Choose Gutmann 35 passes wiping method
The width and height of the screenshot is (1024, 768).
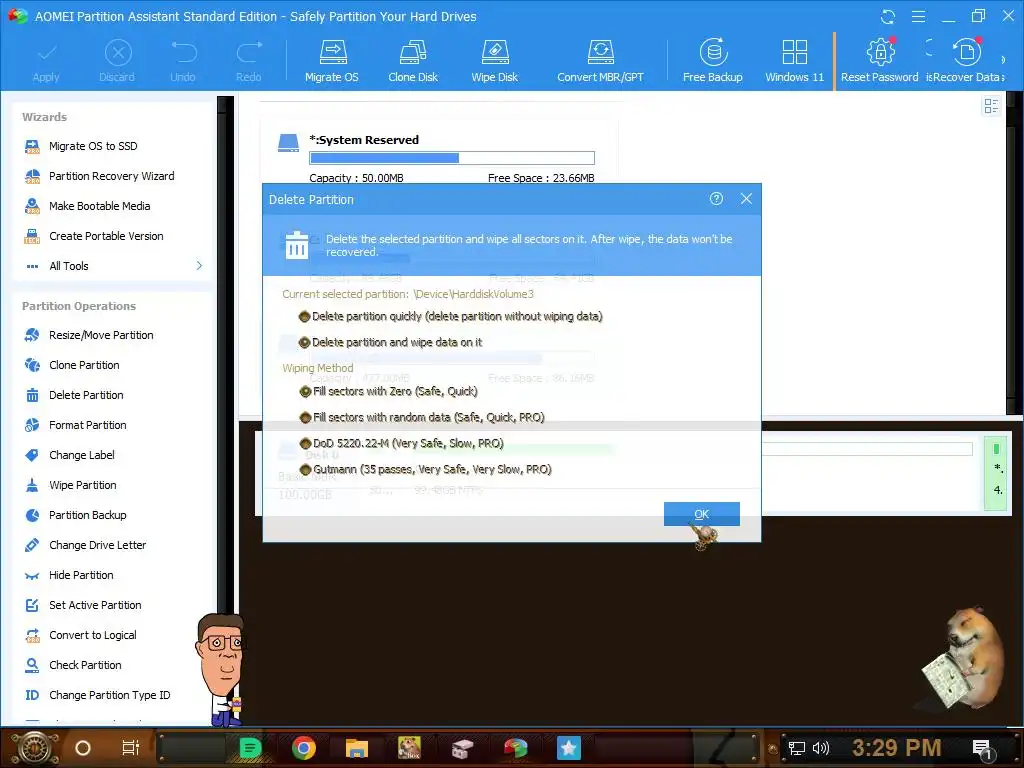[x=305, y=470]
